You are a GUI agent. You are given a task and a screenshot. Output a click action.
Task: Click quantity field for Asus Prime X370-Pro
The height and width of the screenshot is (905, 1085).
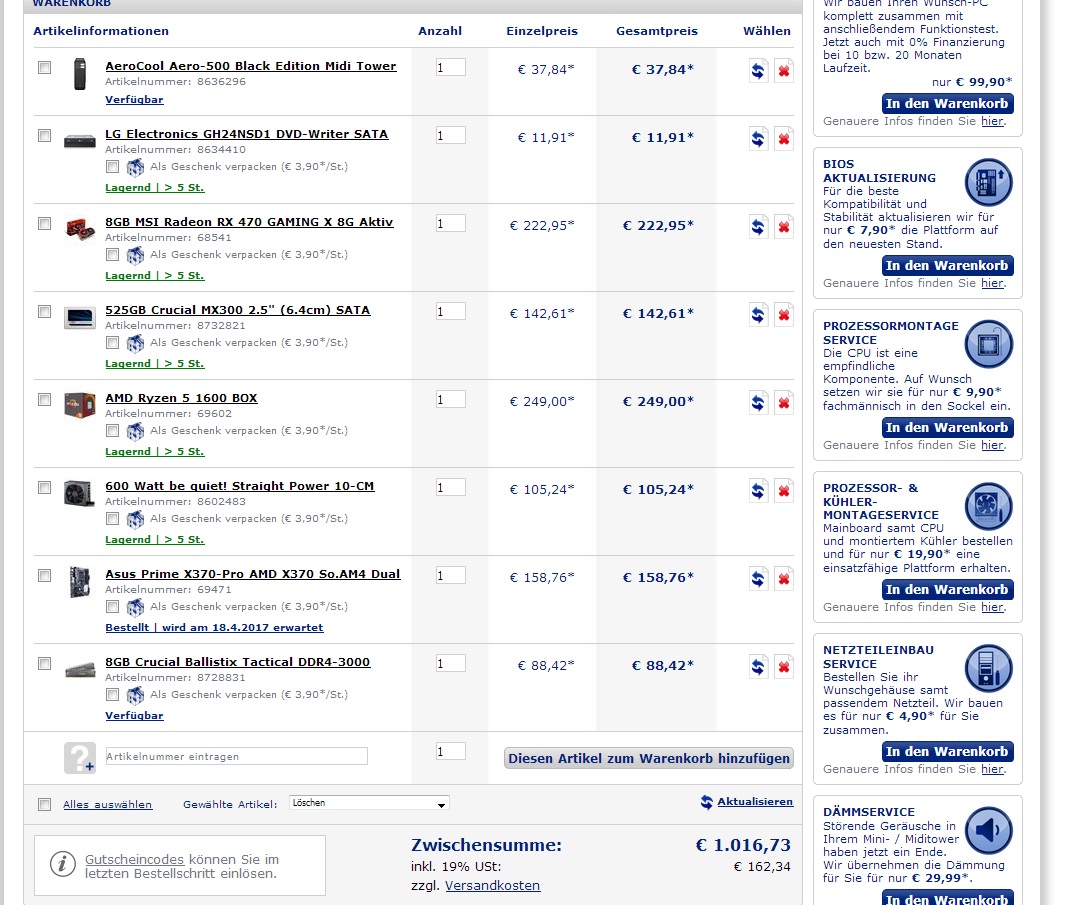(x=450, y=575)
